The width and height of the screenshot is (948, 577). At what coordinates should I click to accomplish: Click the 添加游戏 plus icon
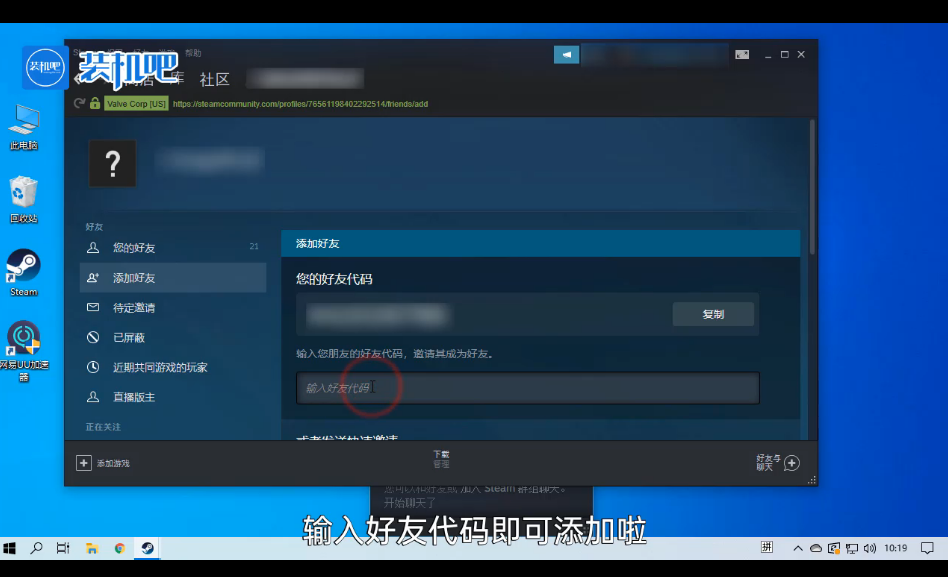[x=84, y=463]
